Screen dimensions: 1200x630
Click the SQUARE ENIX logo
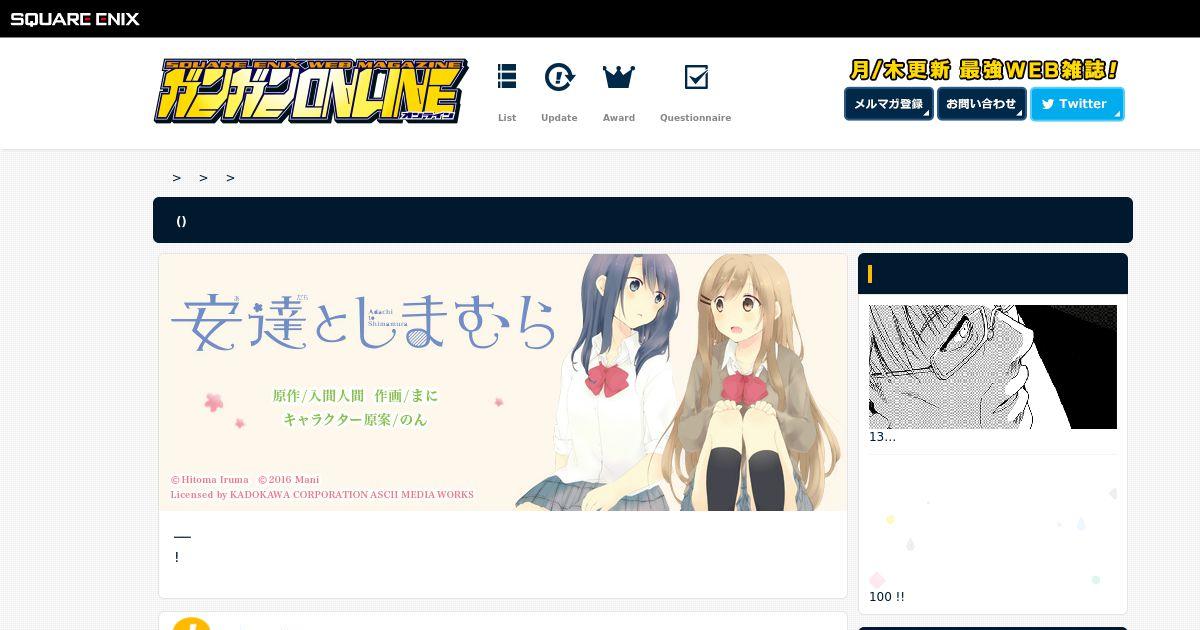pos(75,18)
